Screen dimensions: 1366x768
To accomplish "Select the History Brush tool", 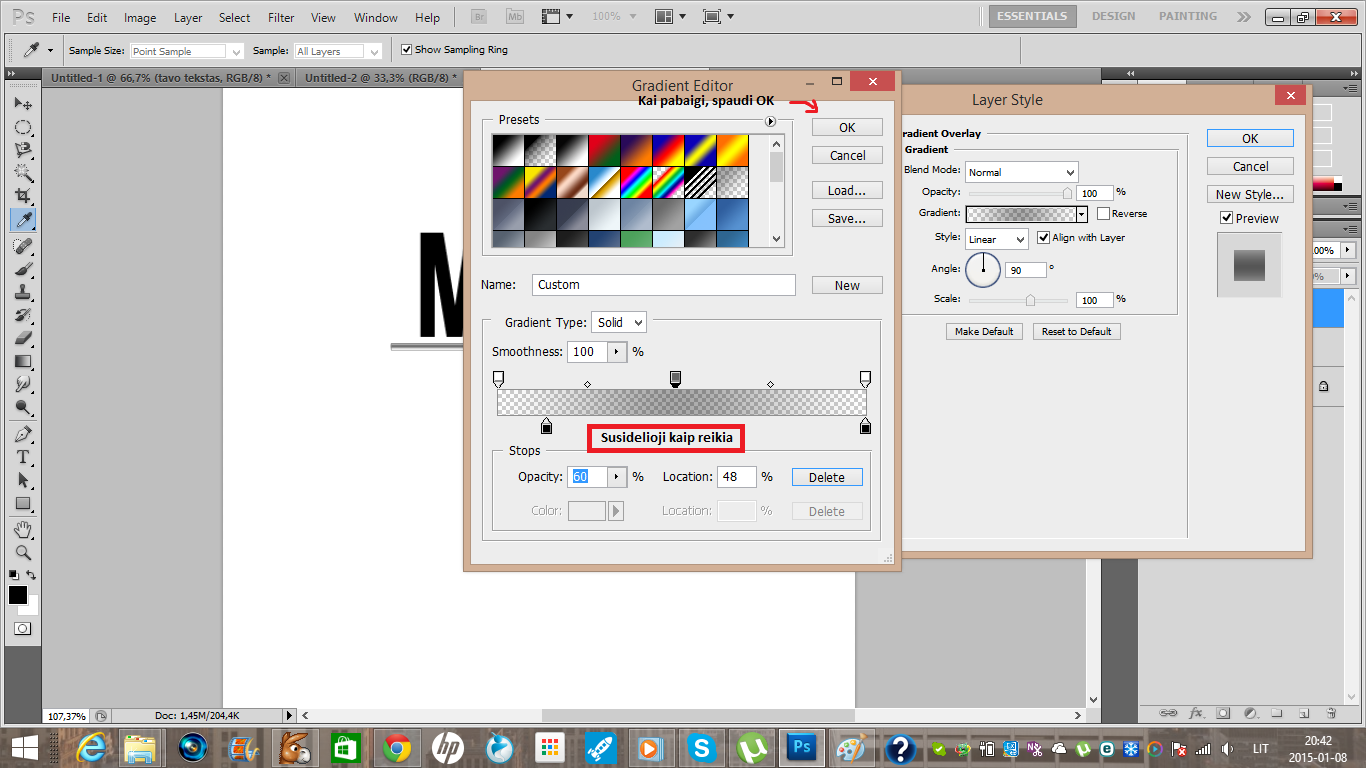I will coord(22,315).
